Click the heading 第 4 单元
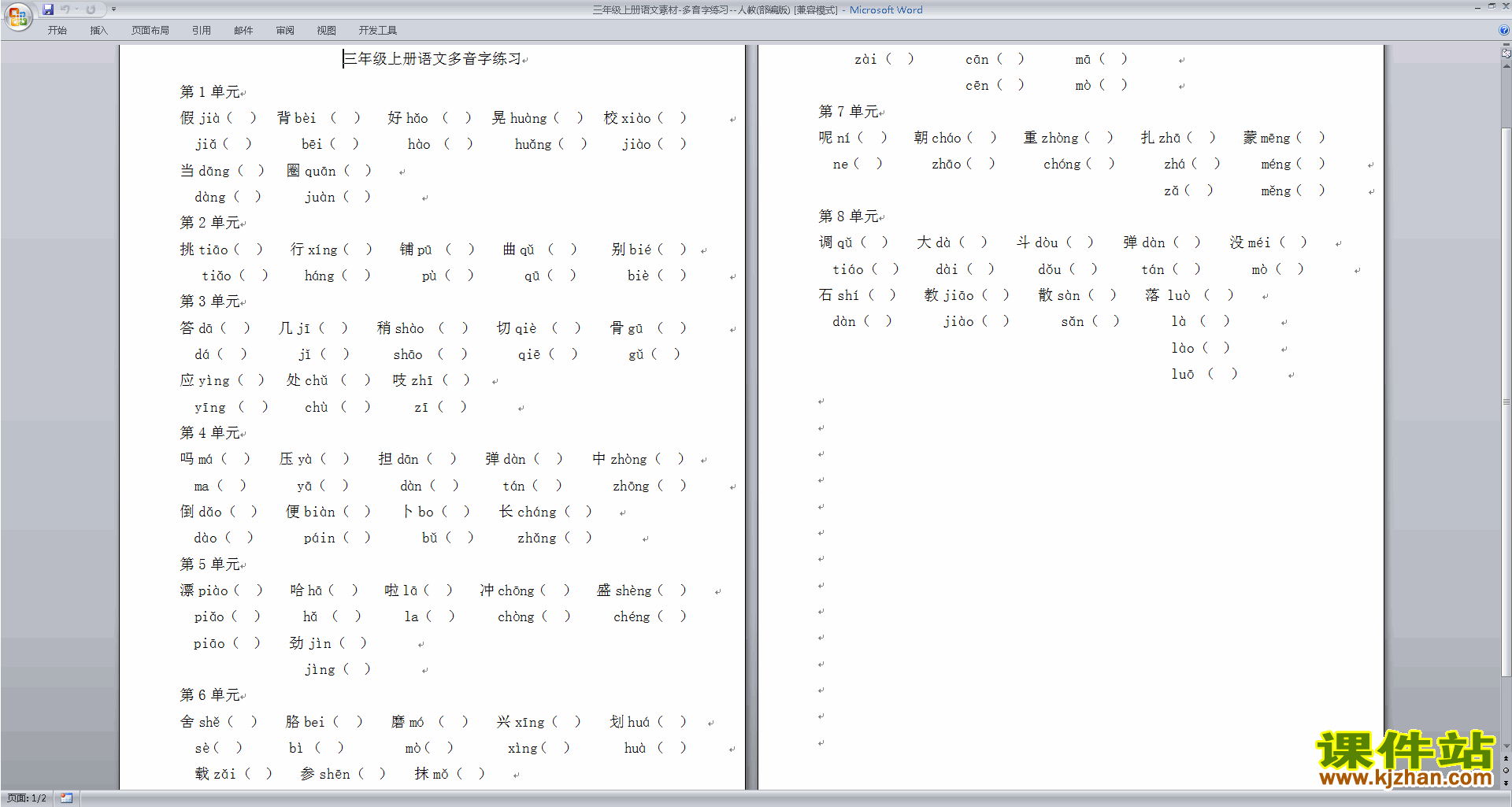Viewport: 1512px width, 807px height. [209, 433]
